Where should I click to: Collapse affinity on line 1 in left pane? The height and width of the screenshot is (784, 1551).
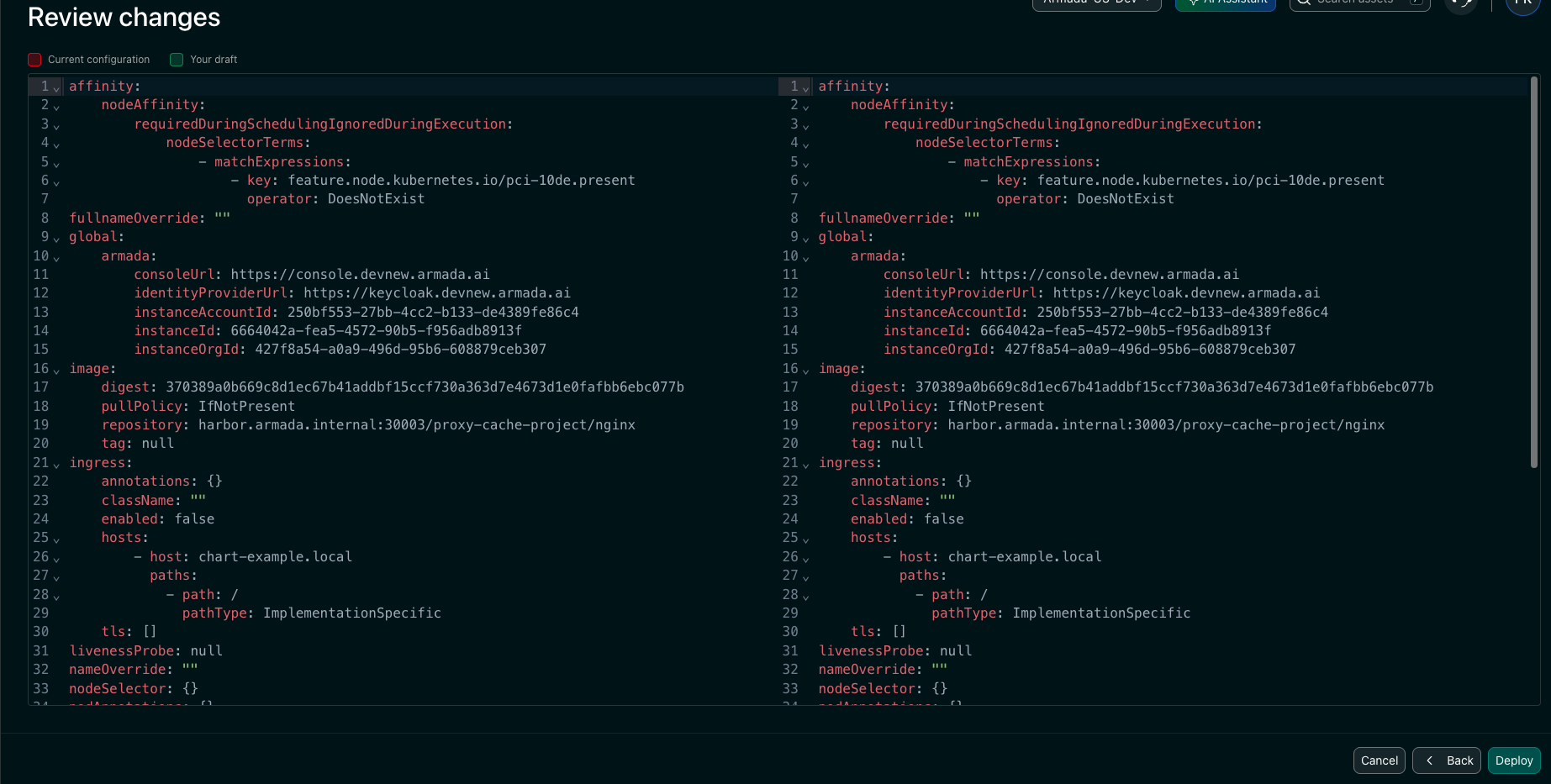coord(56,87)
